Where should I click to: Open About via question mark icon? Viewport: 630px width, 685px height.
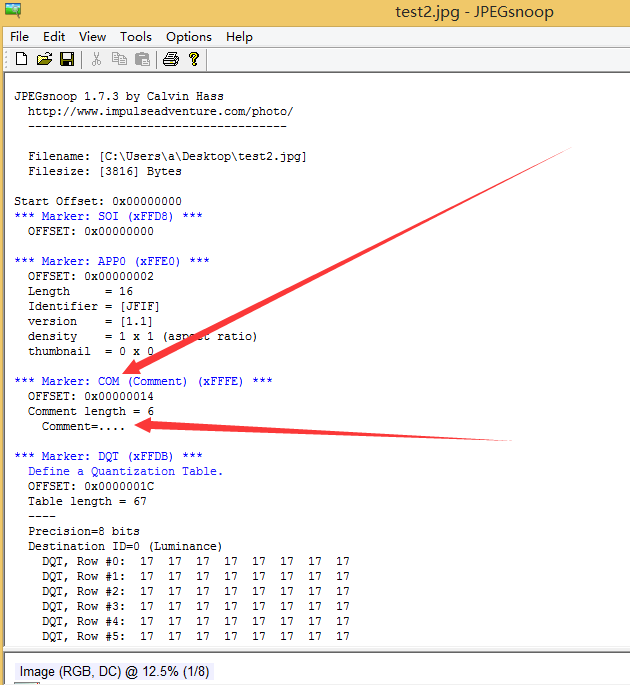194,59
